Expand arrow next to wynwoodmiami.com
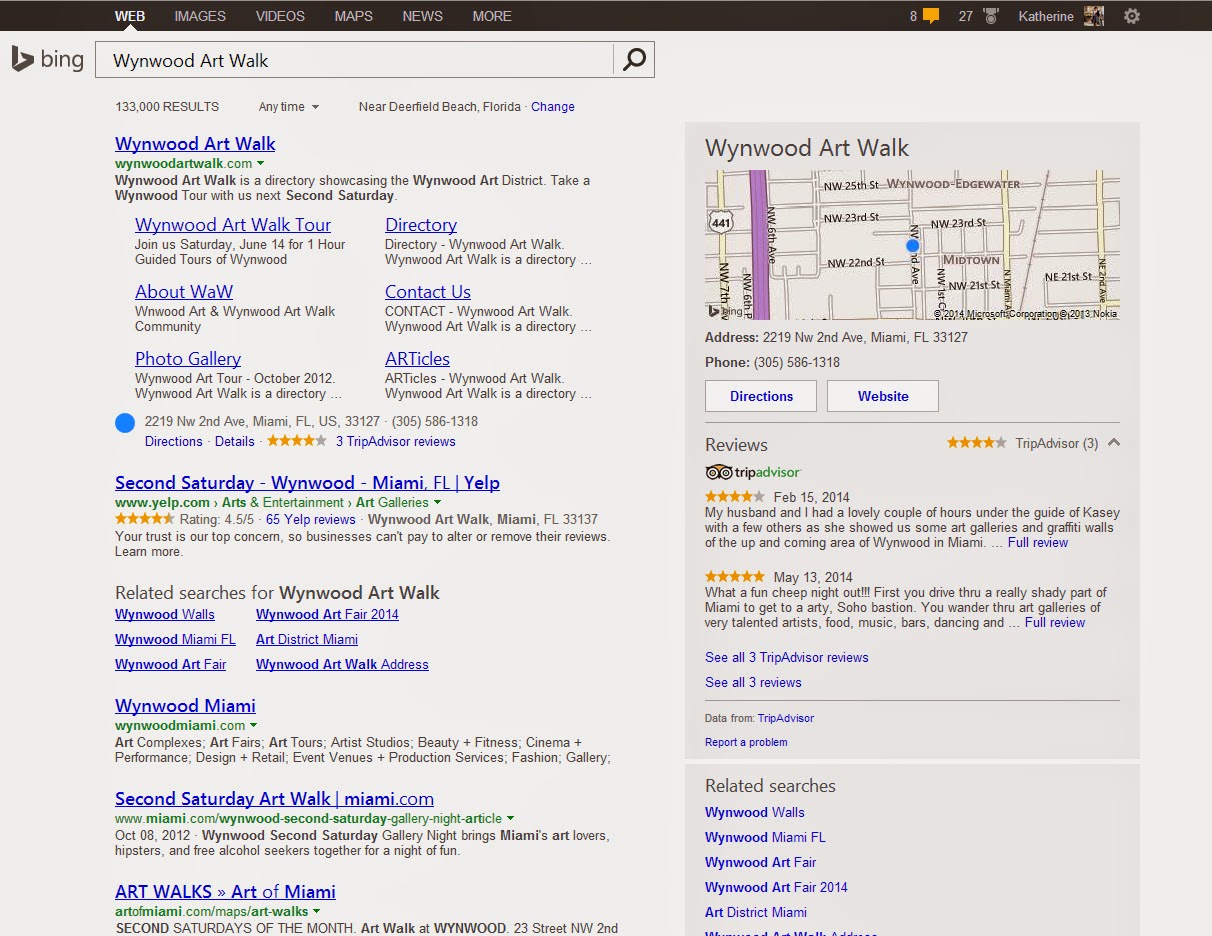The image size is (1212, 936). pos(253,725)
